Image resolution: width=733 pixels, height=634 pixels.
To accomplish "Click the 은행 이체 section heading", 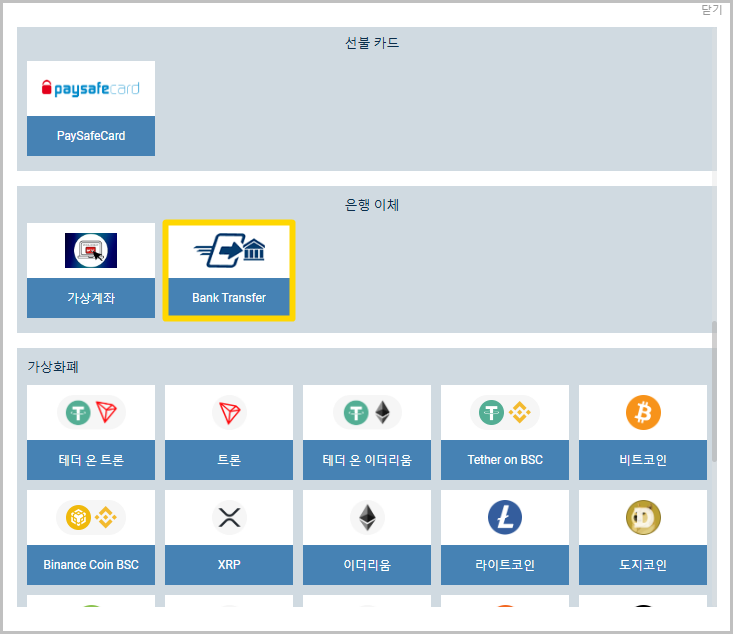I will [x=372, y=205].
